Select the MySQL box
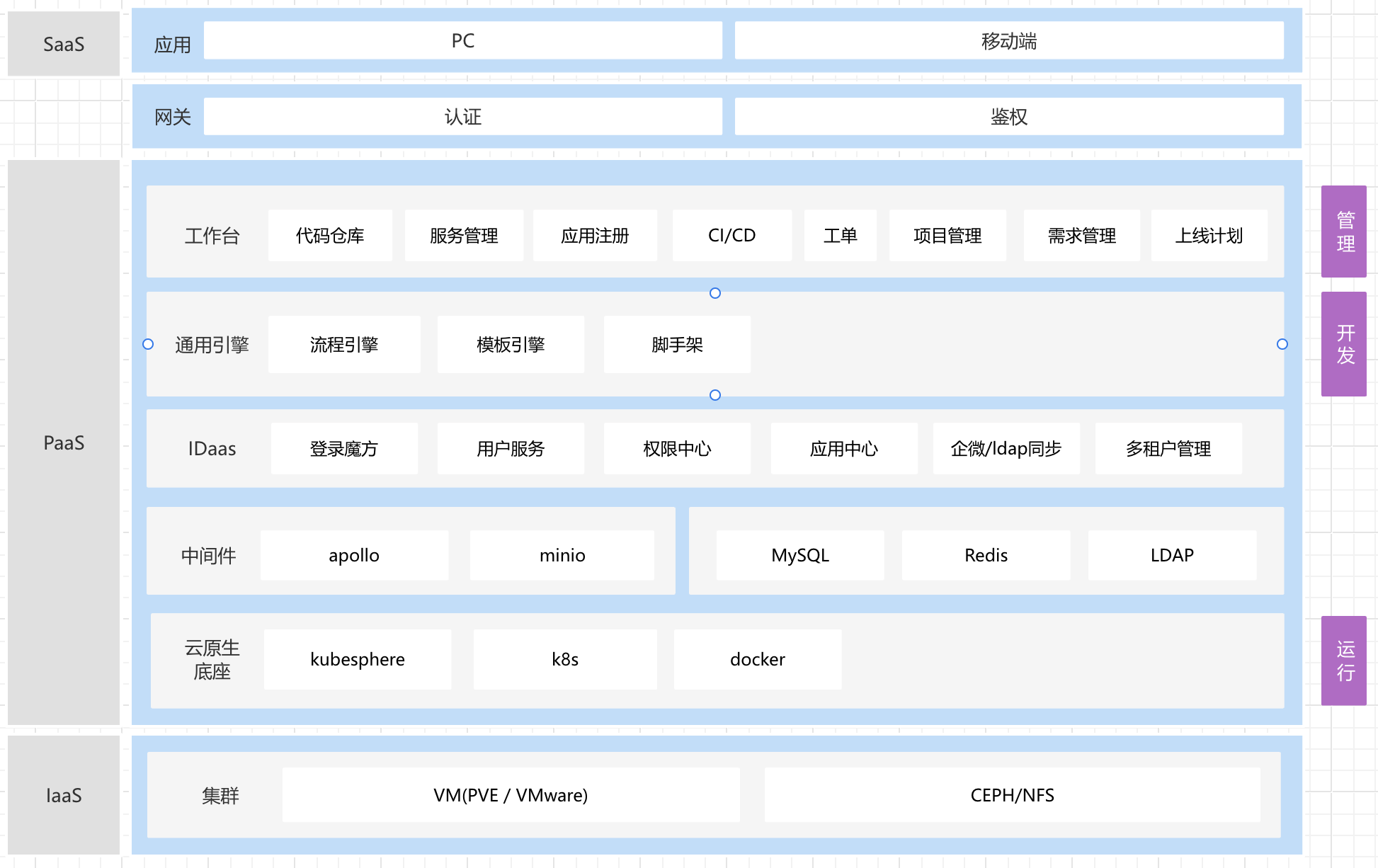The height and width of the screenshot is (868, 1378). 800,555
